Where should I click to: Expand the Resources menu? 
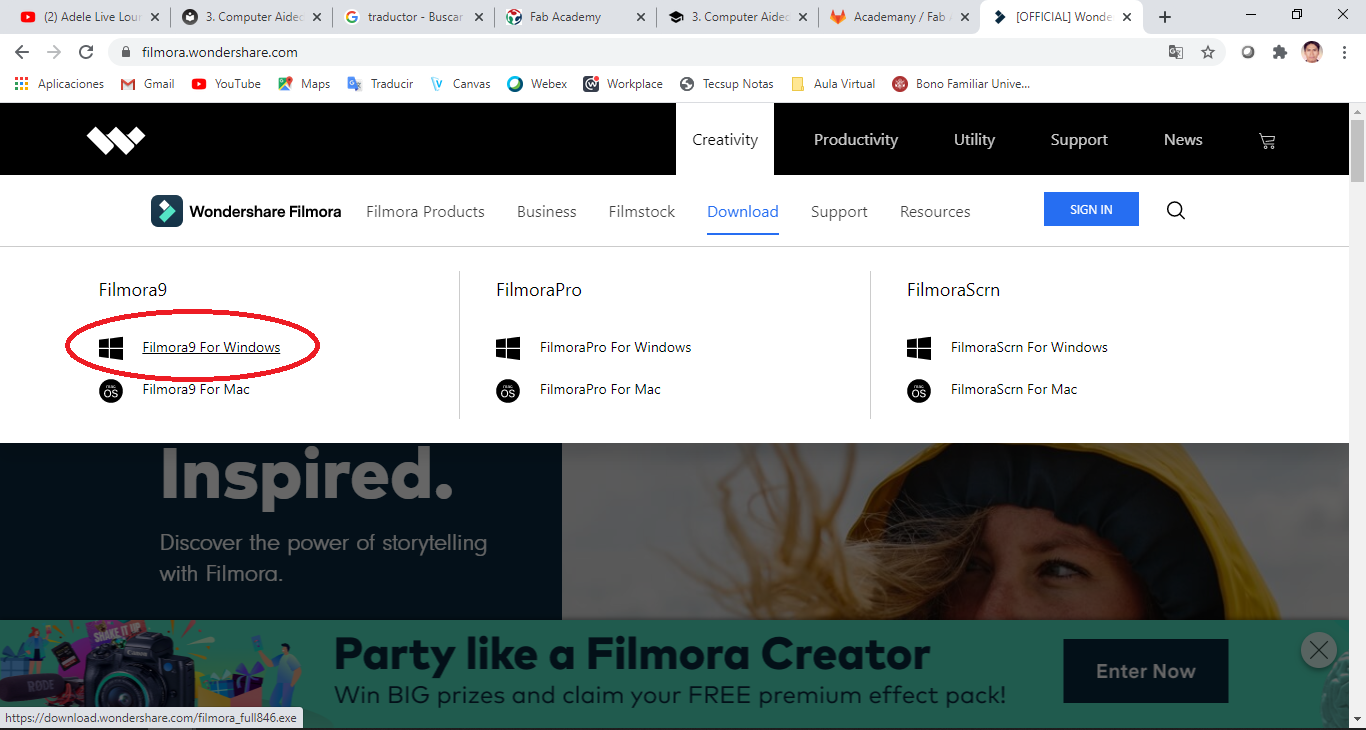(x=935, y=212)
